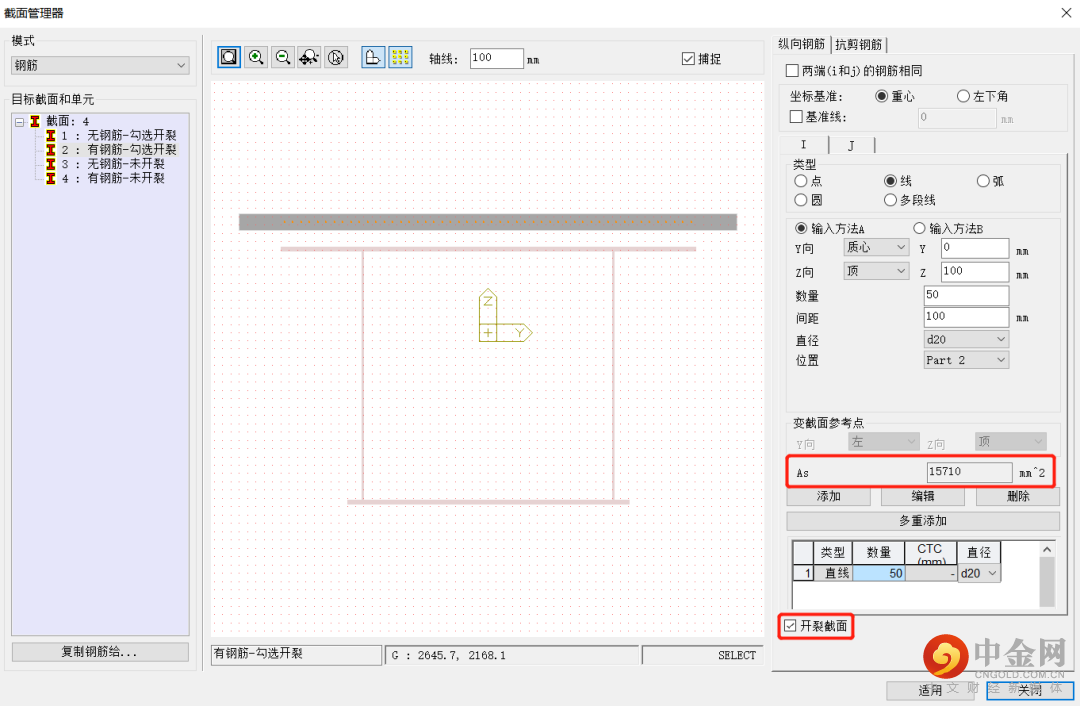Click the 多重添加 button

(x=923, y=521)
